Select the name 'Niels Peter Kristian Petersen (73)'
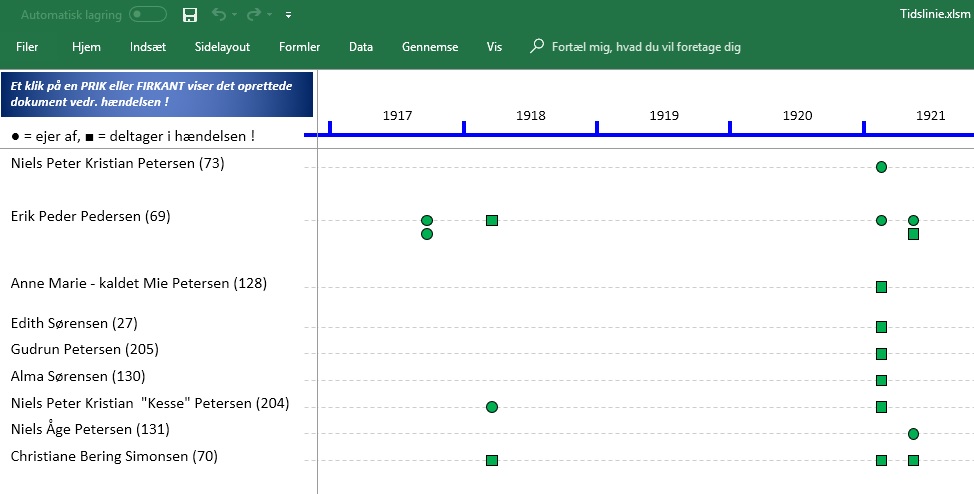This screenshot has width=974, height=494. (117, 163)
